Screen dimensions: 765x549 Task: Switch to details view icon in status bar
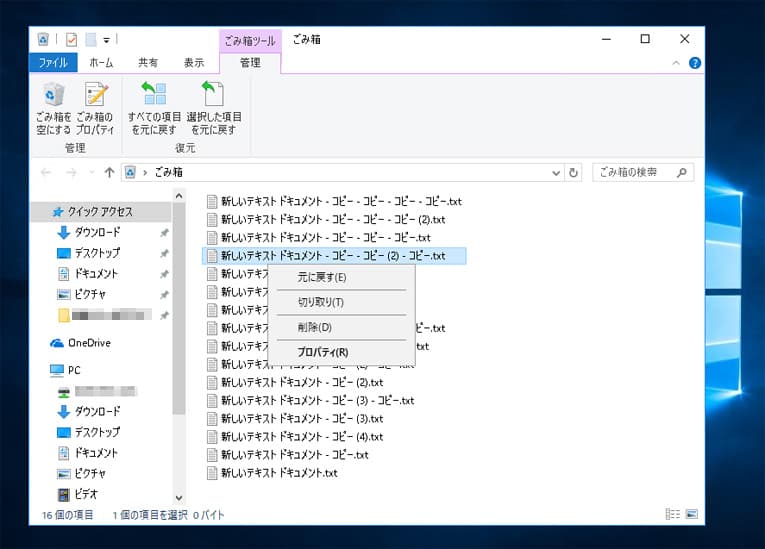pos(672,514)
